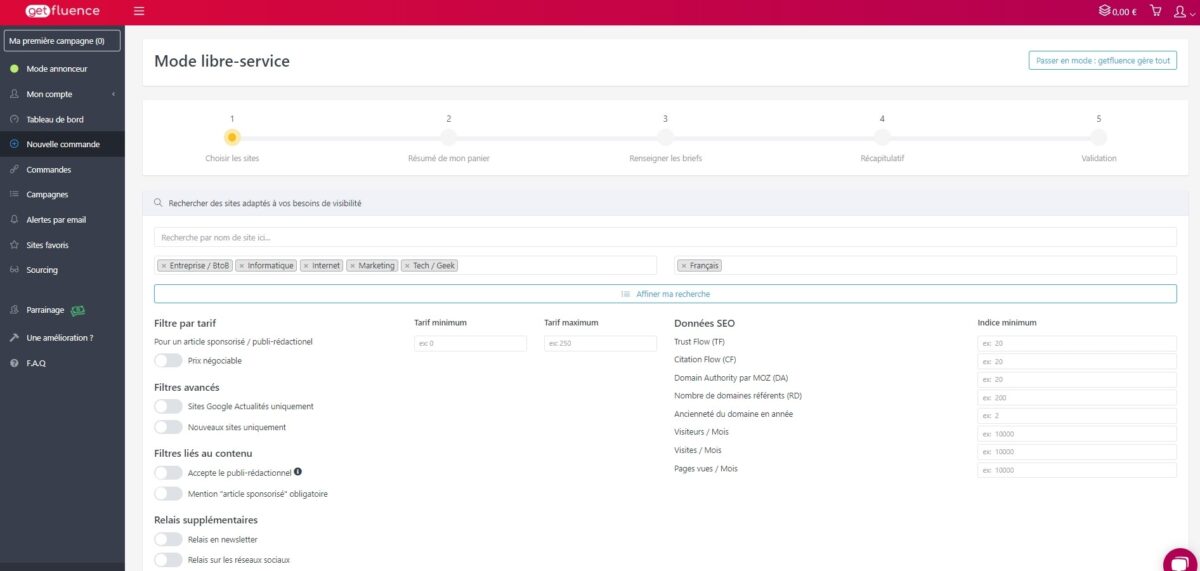Click Passer en mode getfluence gère tout
The height and width of the screenshot is (571, 1200).
click(1102, 61)
